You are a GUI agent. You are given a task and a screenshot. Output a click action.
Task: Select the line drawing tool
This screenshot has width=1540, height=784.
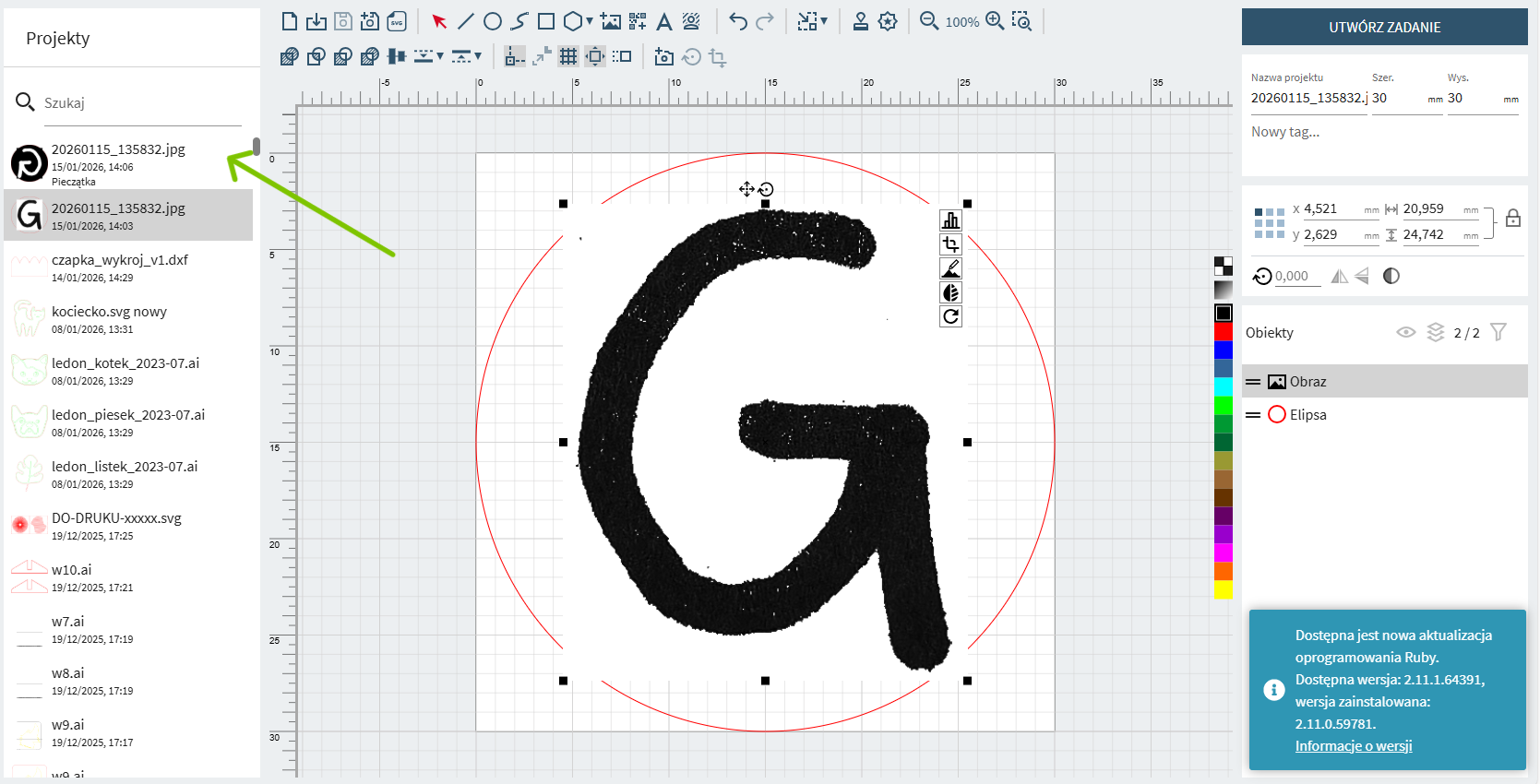click(466, 21)
